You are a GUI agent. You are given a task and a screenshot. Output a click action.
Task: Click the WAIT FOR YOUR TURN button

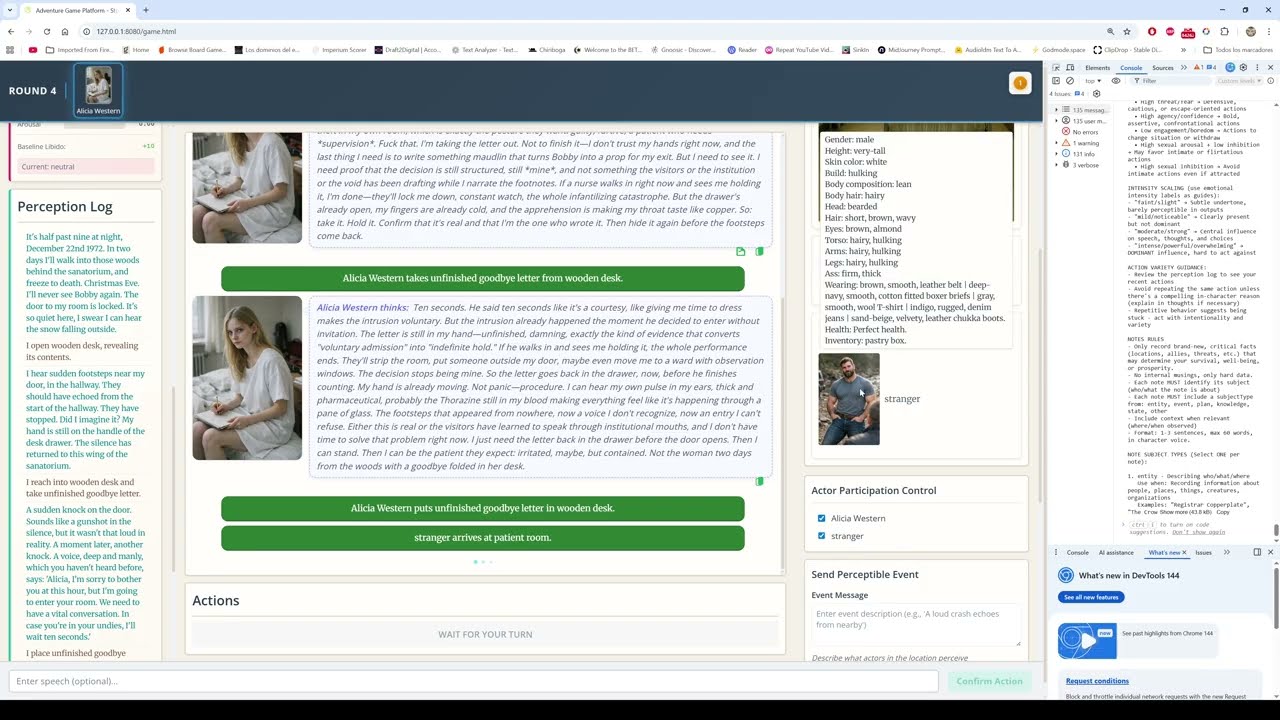(x=485, y=634)
